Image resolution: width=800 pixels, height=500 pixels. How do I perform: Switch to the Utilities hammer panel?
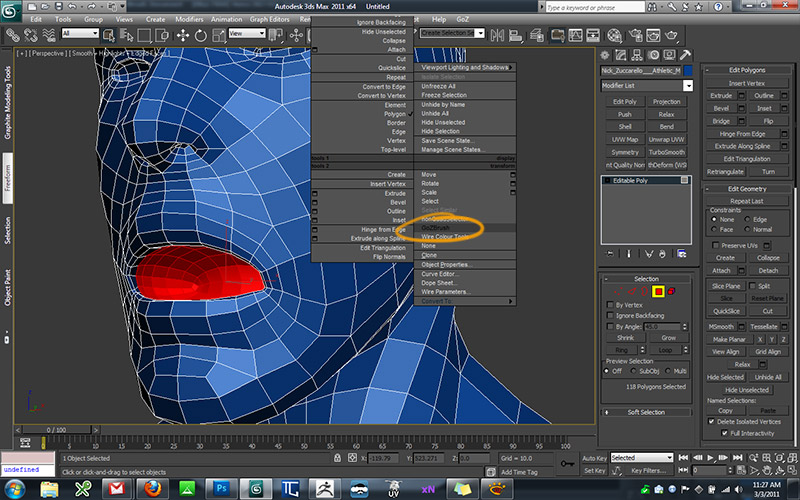coord(685,55)
